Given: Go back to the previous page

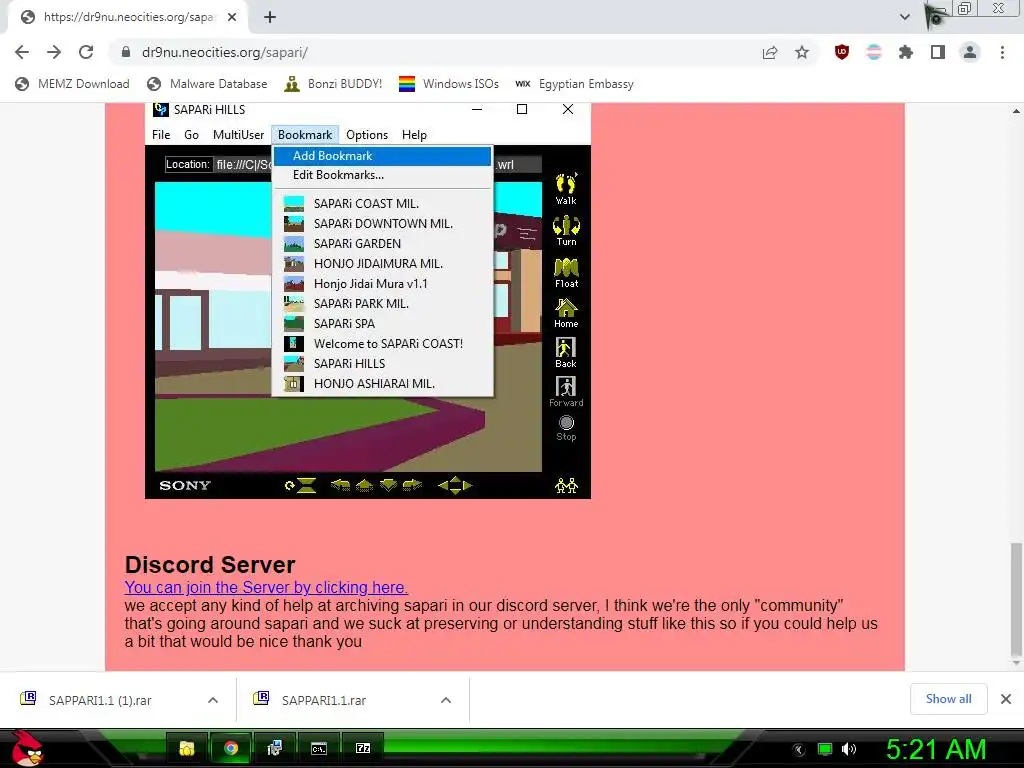Looking at the screenshot, I should (x=22, y=52).
